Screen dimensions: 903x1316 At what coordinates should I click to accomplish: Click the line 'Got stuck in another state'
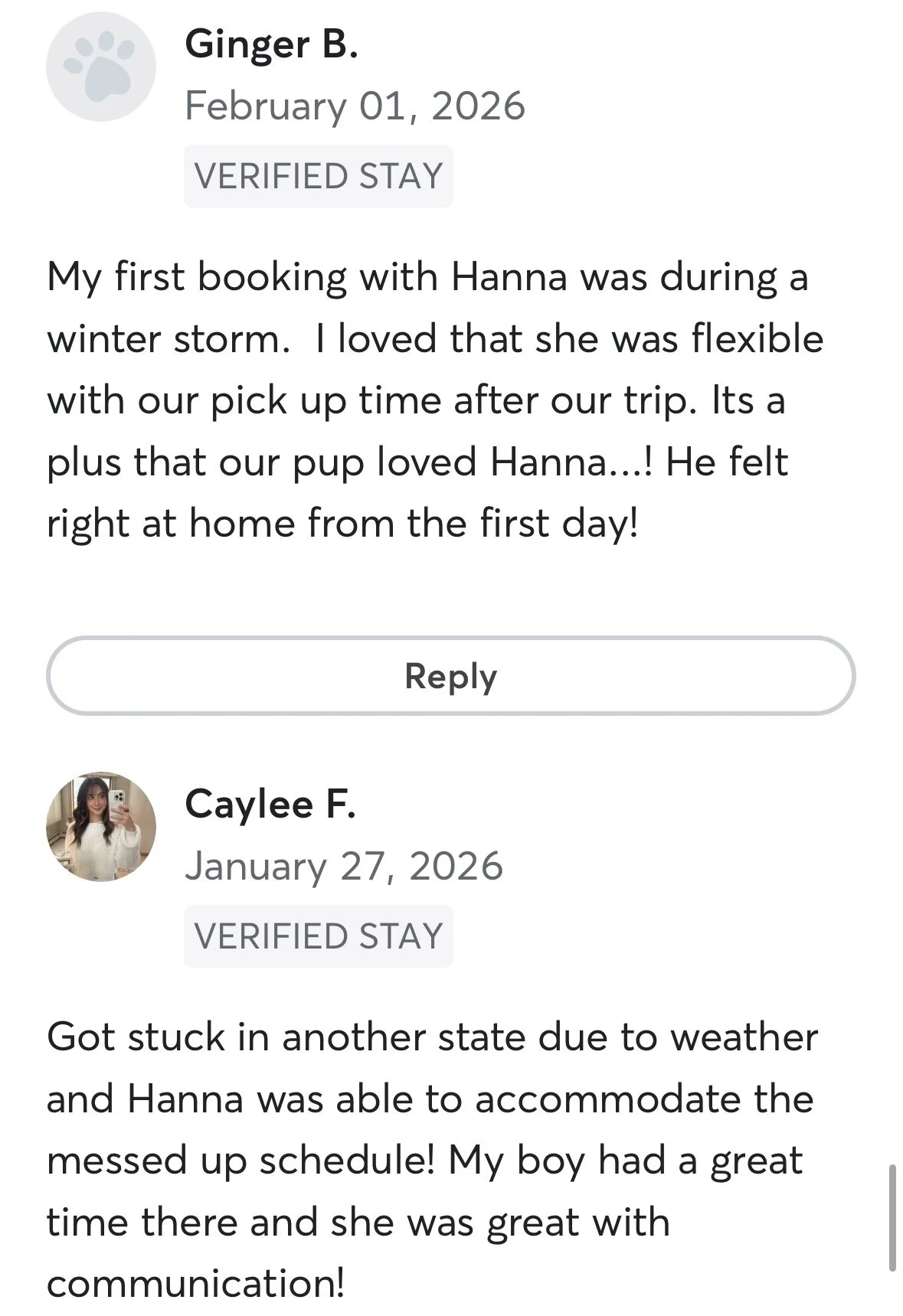pos(432,1037)
